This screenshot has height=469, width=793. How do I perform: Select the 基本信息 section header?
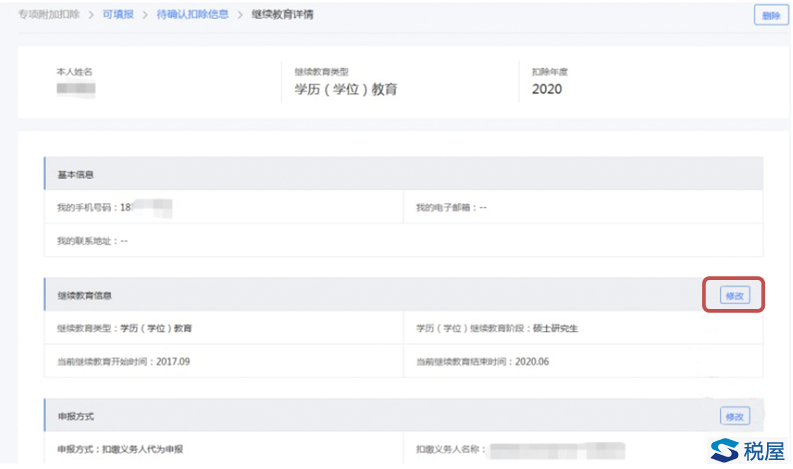76,174
